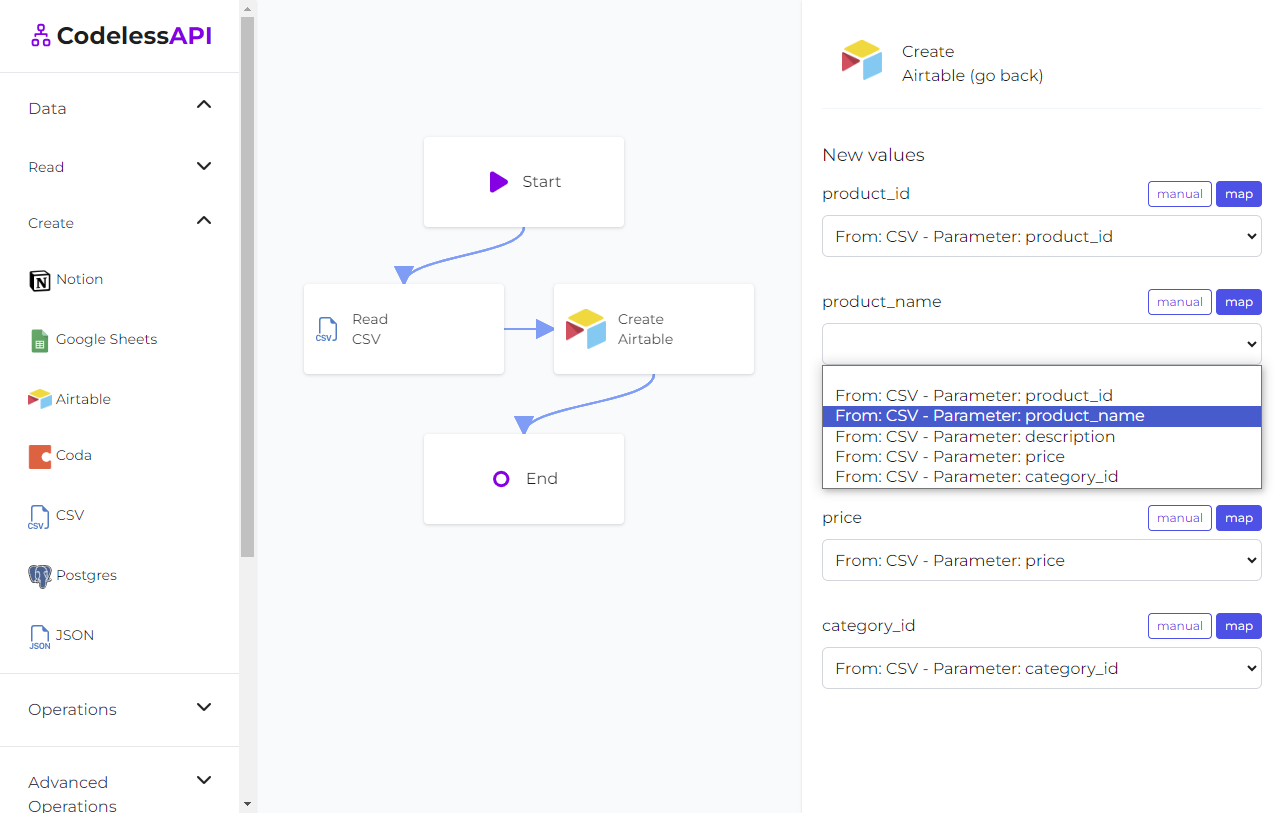Open the price mapping dropdown
This screenshot has width=1282, height=813.
(1042, 560)
